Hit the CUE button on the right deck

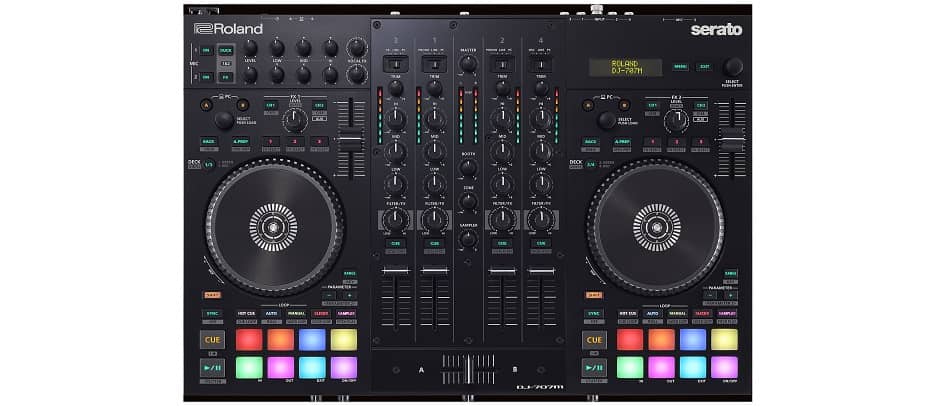coord(594,340)
